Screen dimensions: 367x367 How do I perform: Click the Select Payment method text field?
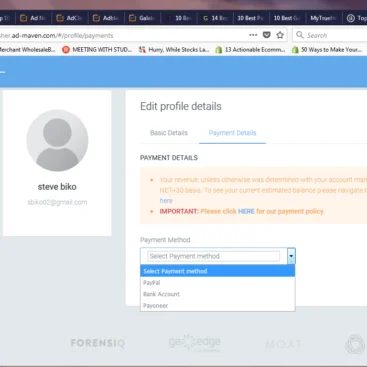[x=213, y=256]
